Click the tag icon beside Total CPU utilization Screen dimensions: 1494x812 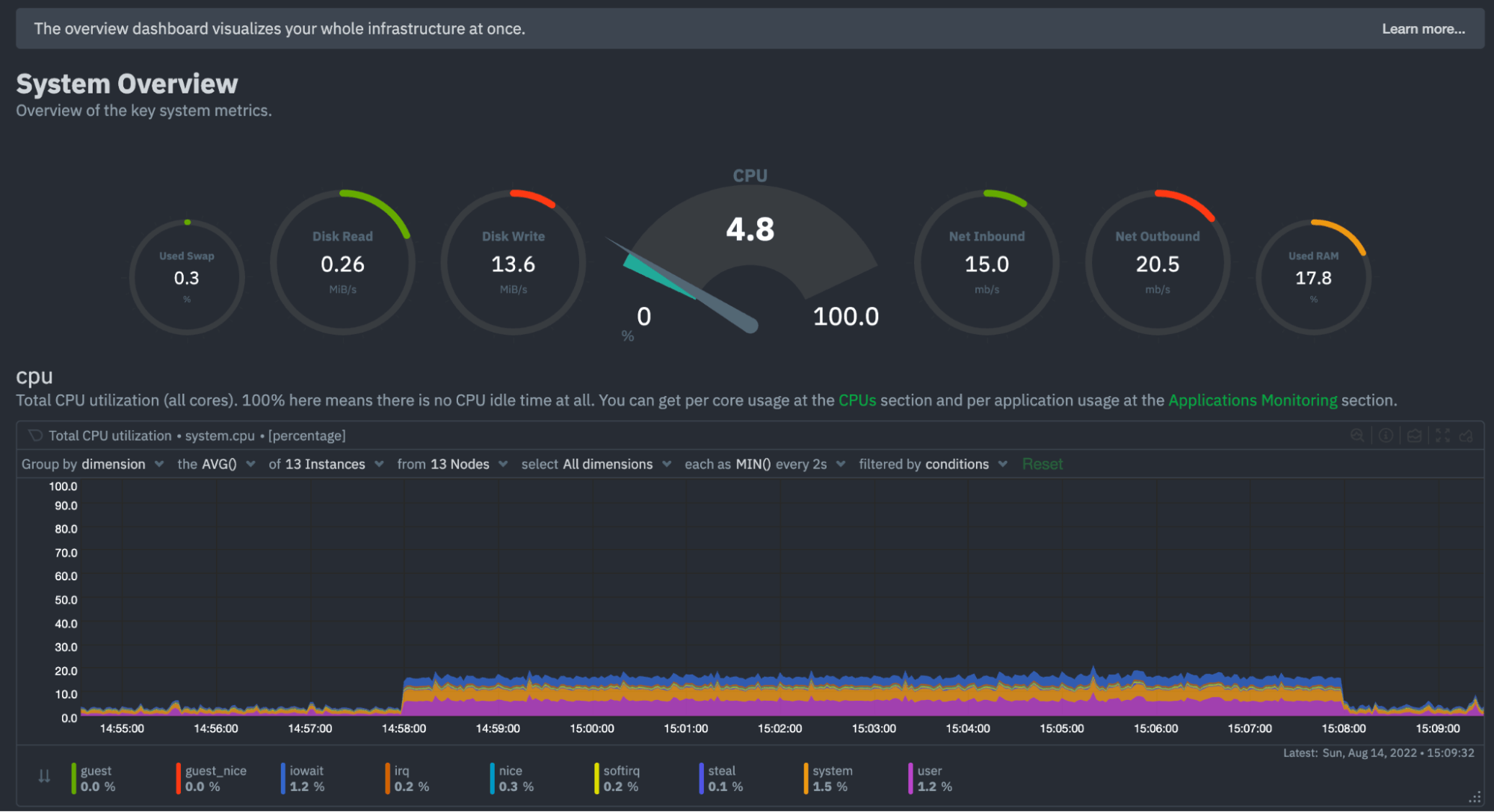(35, 436)
